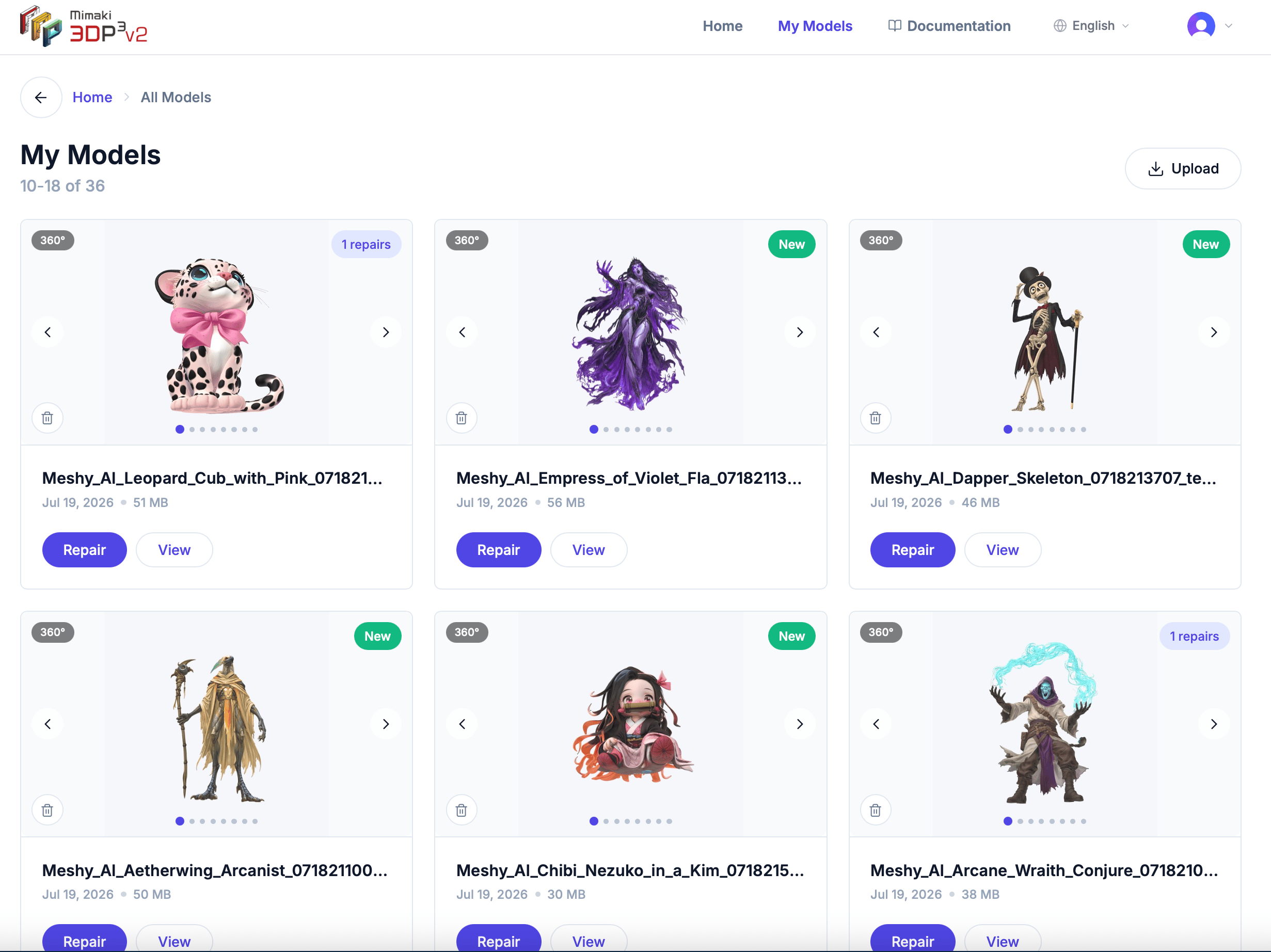
Task: View the Leopard Cub model
Action: coord(174,550)
